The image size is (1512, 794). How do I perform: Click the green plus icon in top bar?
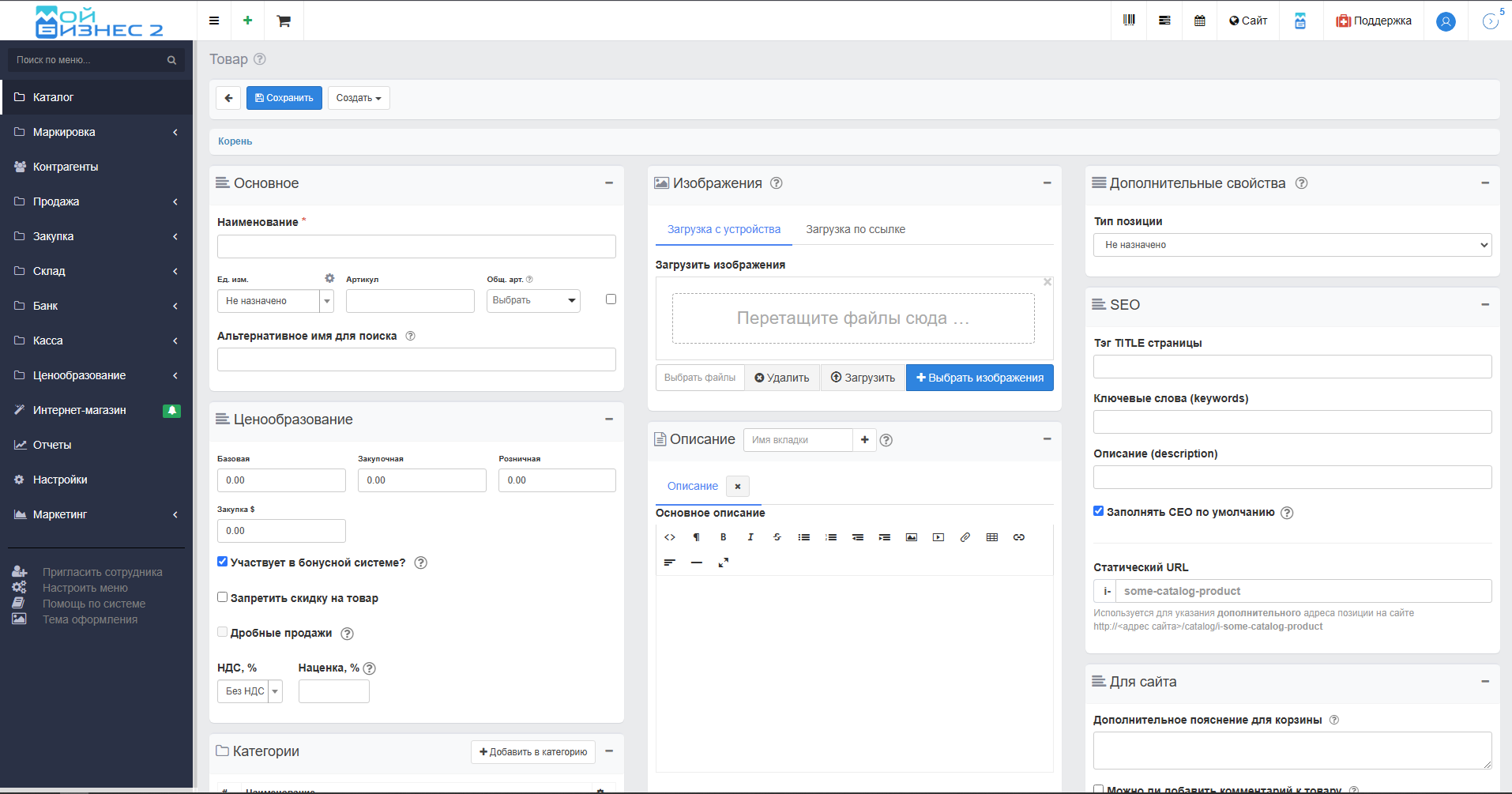[x=248, y=21]
